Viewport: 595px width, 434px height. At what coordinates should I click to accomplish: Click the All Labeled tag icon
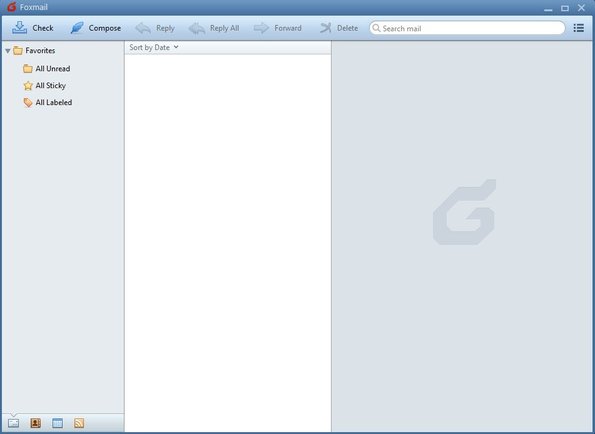28,102
